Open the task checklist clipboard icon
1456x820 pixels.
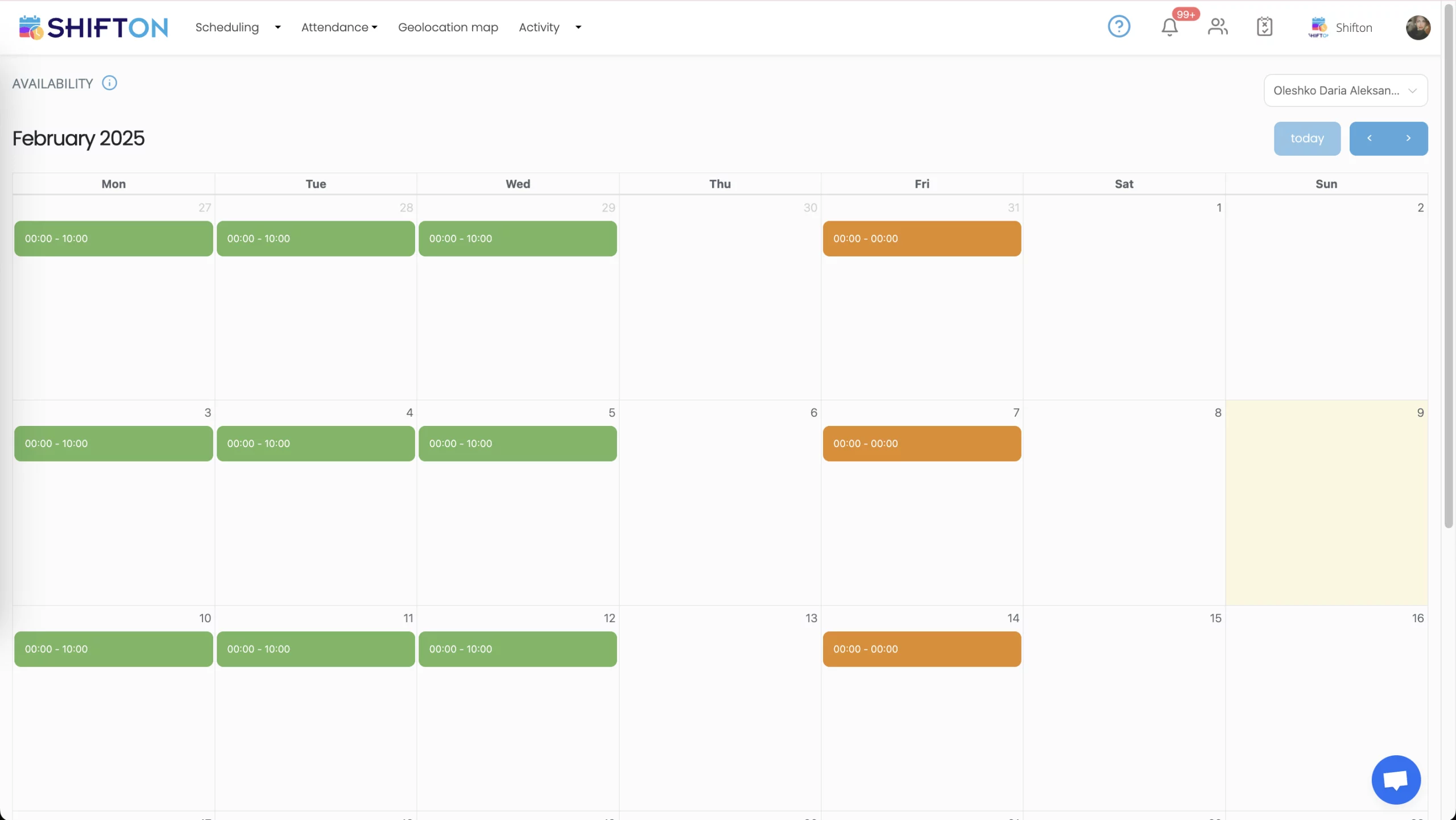pyautogui.click(x=1264, y=27)
